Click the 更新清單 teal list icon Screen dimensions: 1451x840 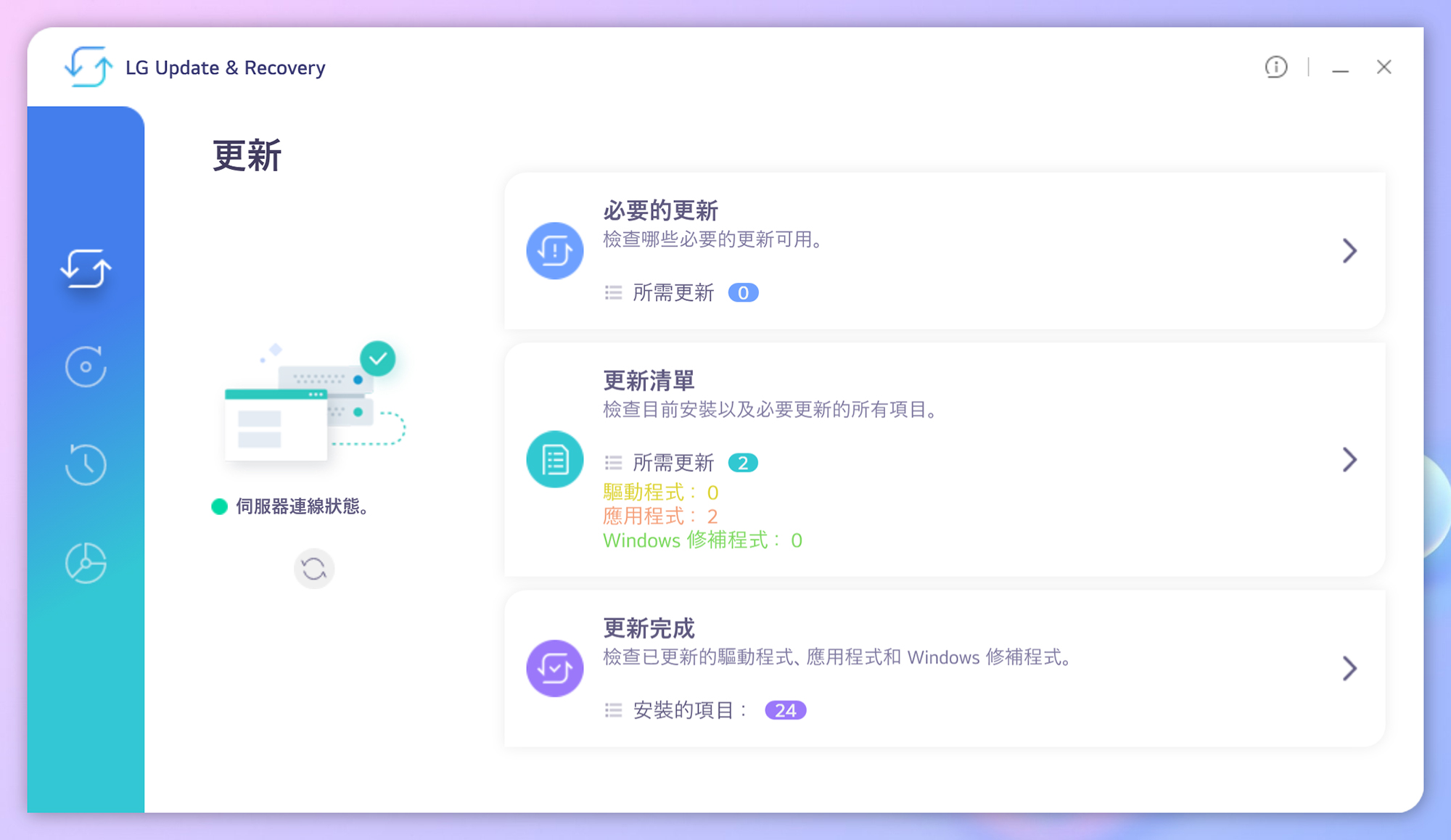click(x=555, y=459)
